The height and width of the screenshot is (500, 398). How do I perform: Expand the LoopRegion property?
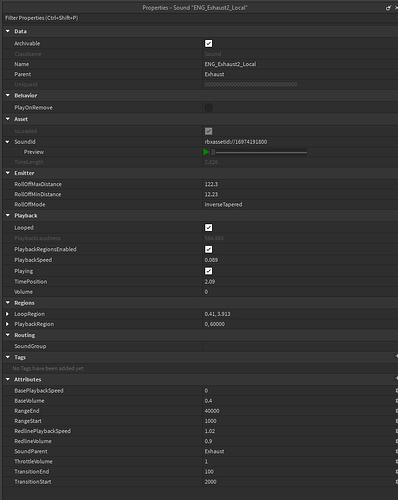click(x=7, y=314)
